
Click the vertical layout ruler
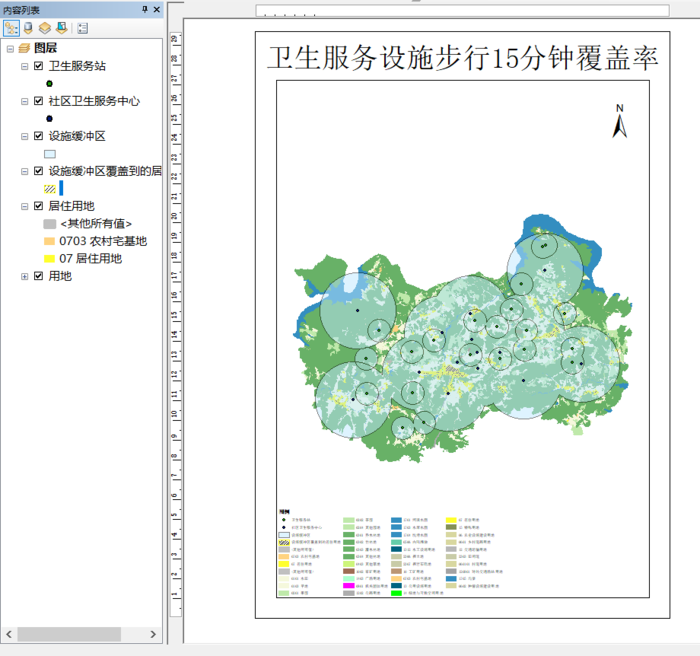point(175,324)
